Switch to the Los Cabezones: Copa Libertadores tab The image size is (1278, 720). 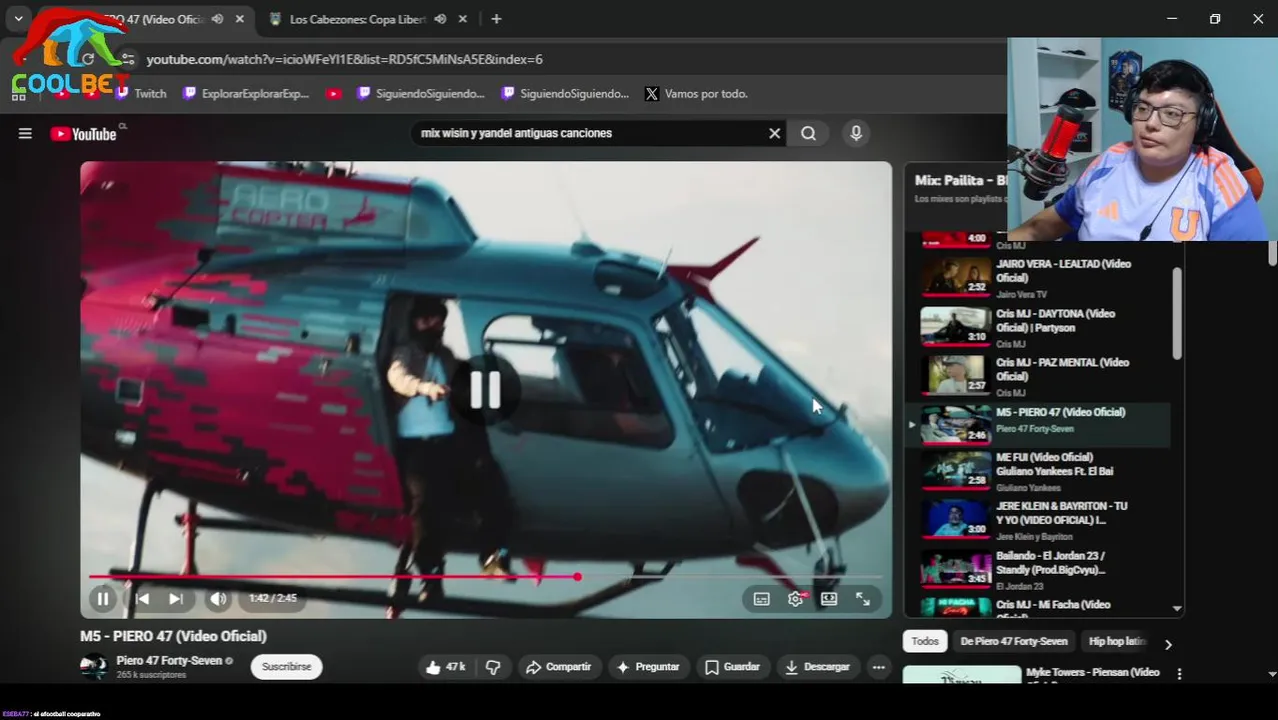coord(357,19)
